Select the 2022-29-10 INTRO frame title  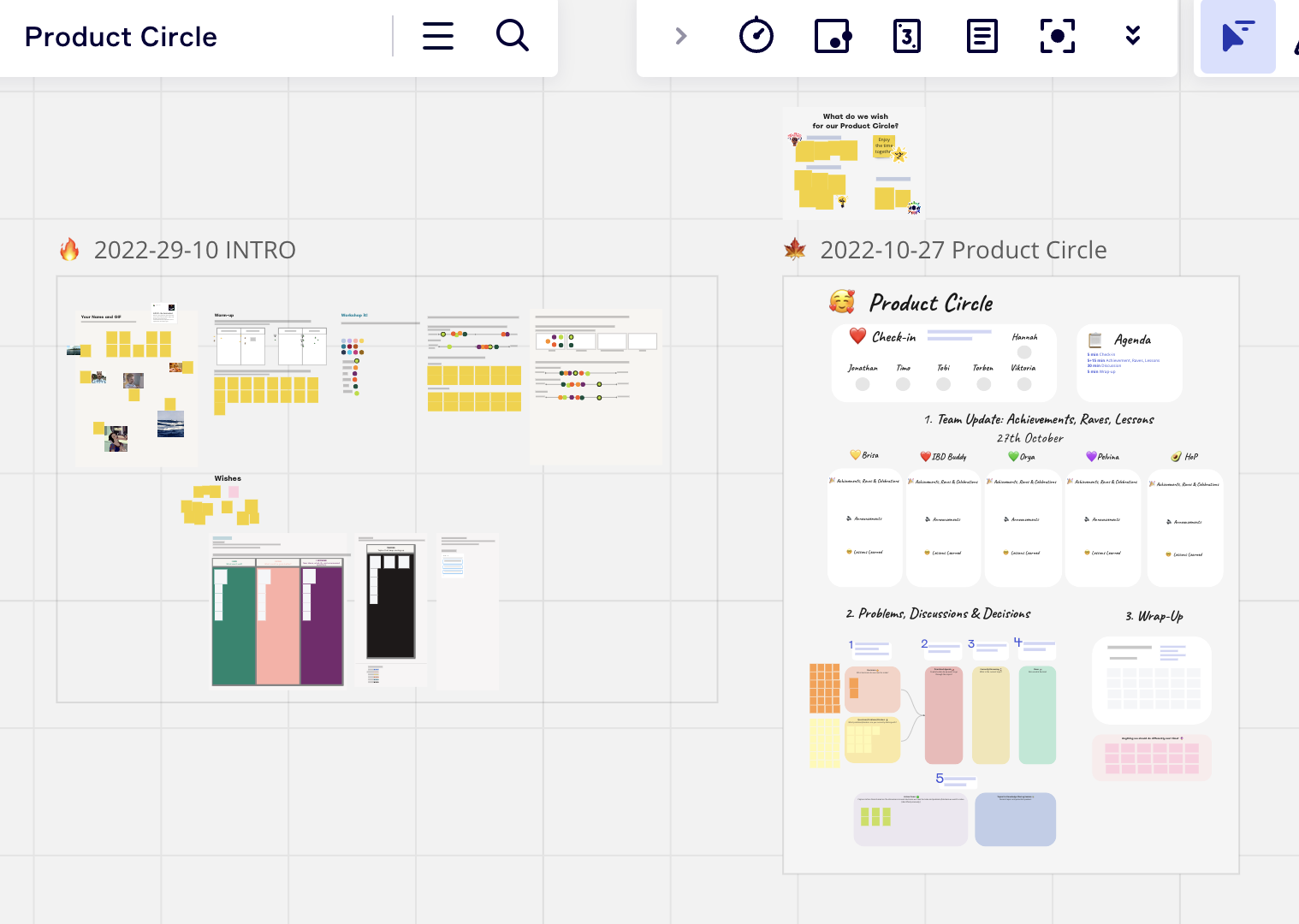click(194, 250)
